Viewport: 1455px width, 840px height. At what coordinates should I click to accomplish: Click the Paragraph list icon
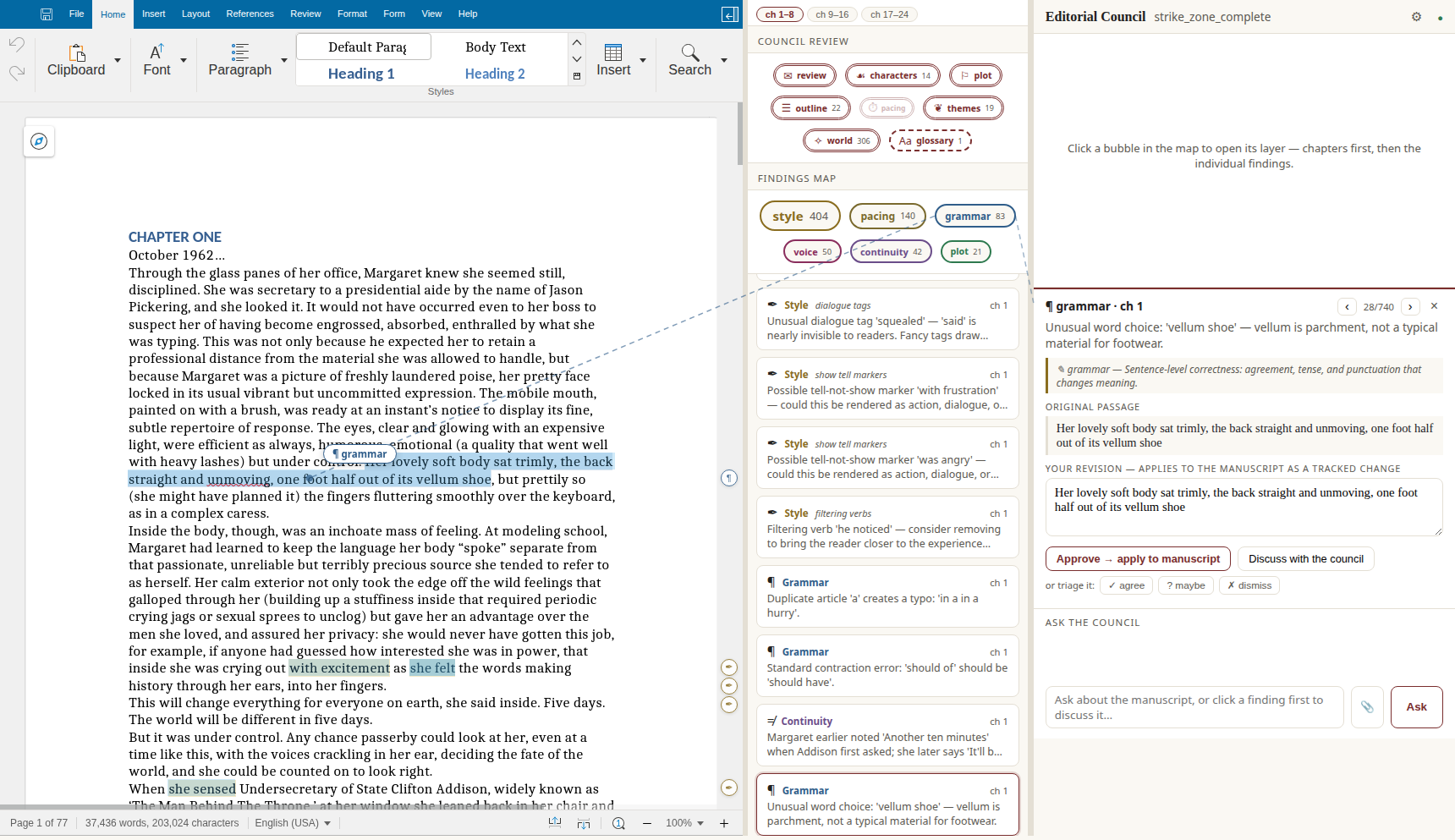[x=240, y=52]
